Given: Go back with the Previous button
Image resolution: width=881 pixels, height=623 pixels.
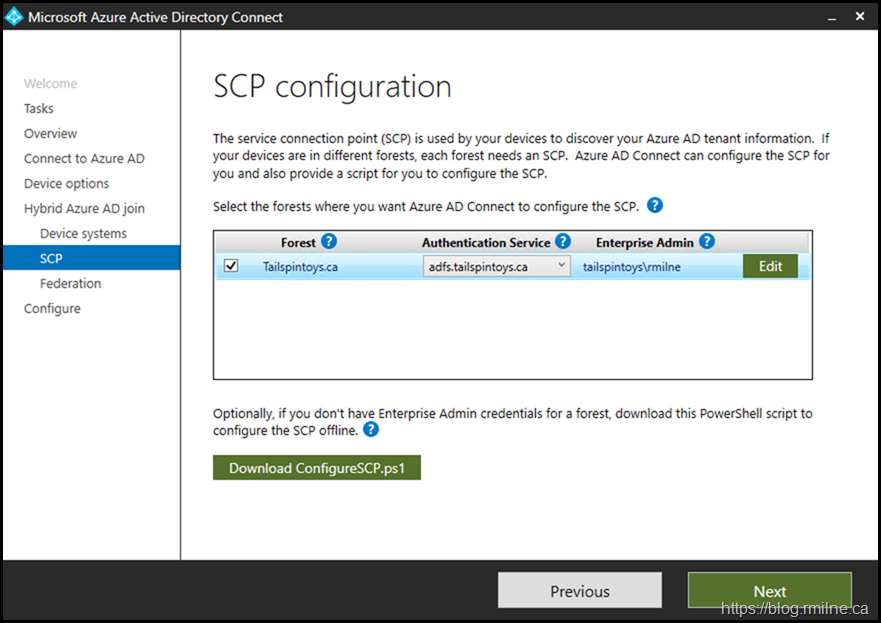Looking at the screenshot, I should coord(579,591).
